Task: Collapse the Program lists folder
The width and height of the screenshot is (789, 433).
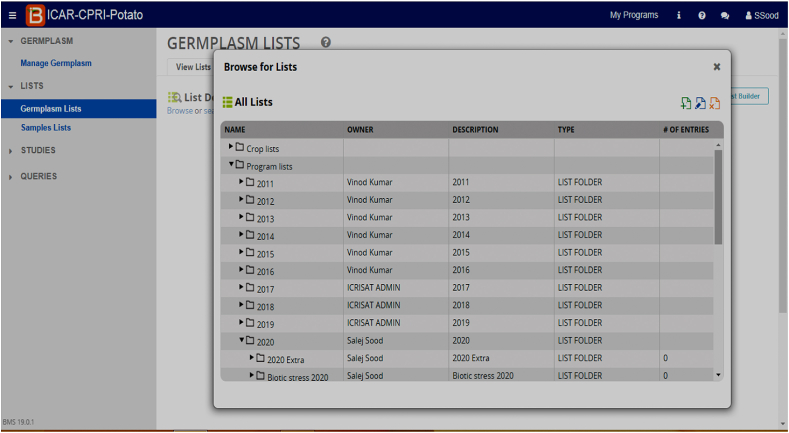Action: pos(231,165)
